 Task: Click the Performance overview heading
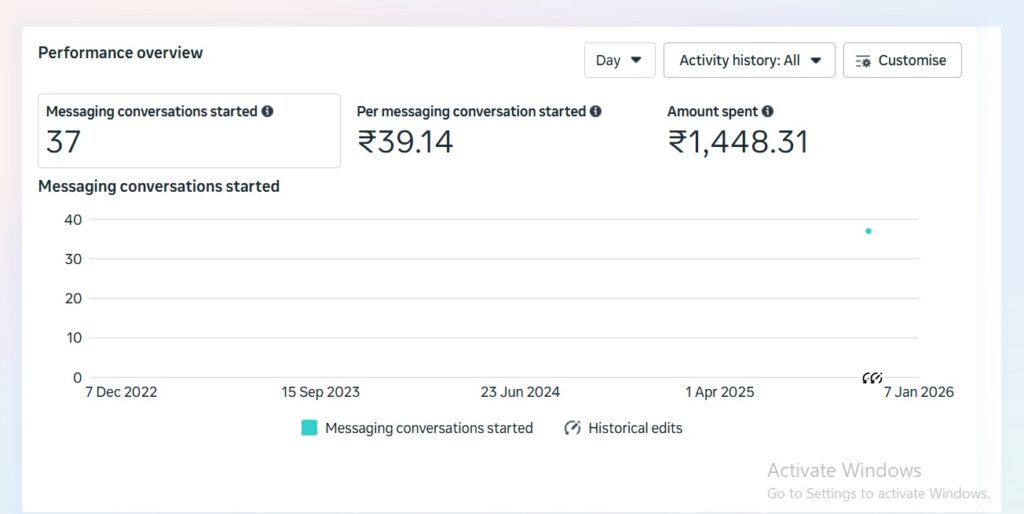[x=120, y=53]
